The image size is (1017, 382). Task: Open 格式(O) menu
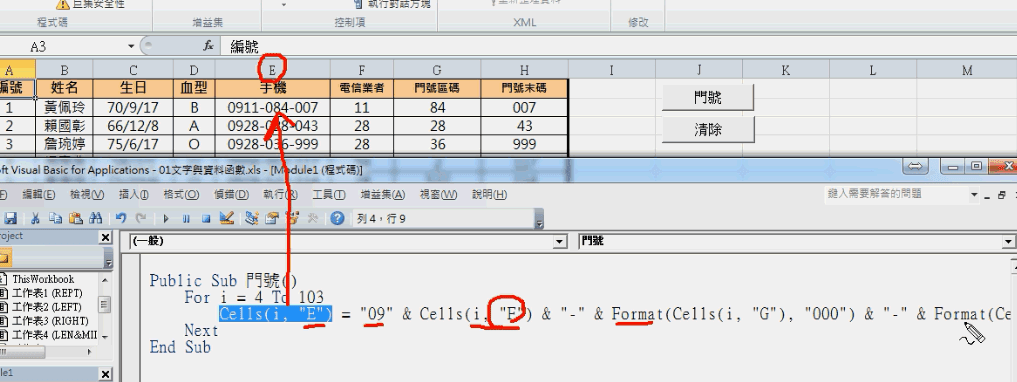181,195
